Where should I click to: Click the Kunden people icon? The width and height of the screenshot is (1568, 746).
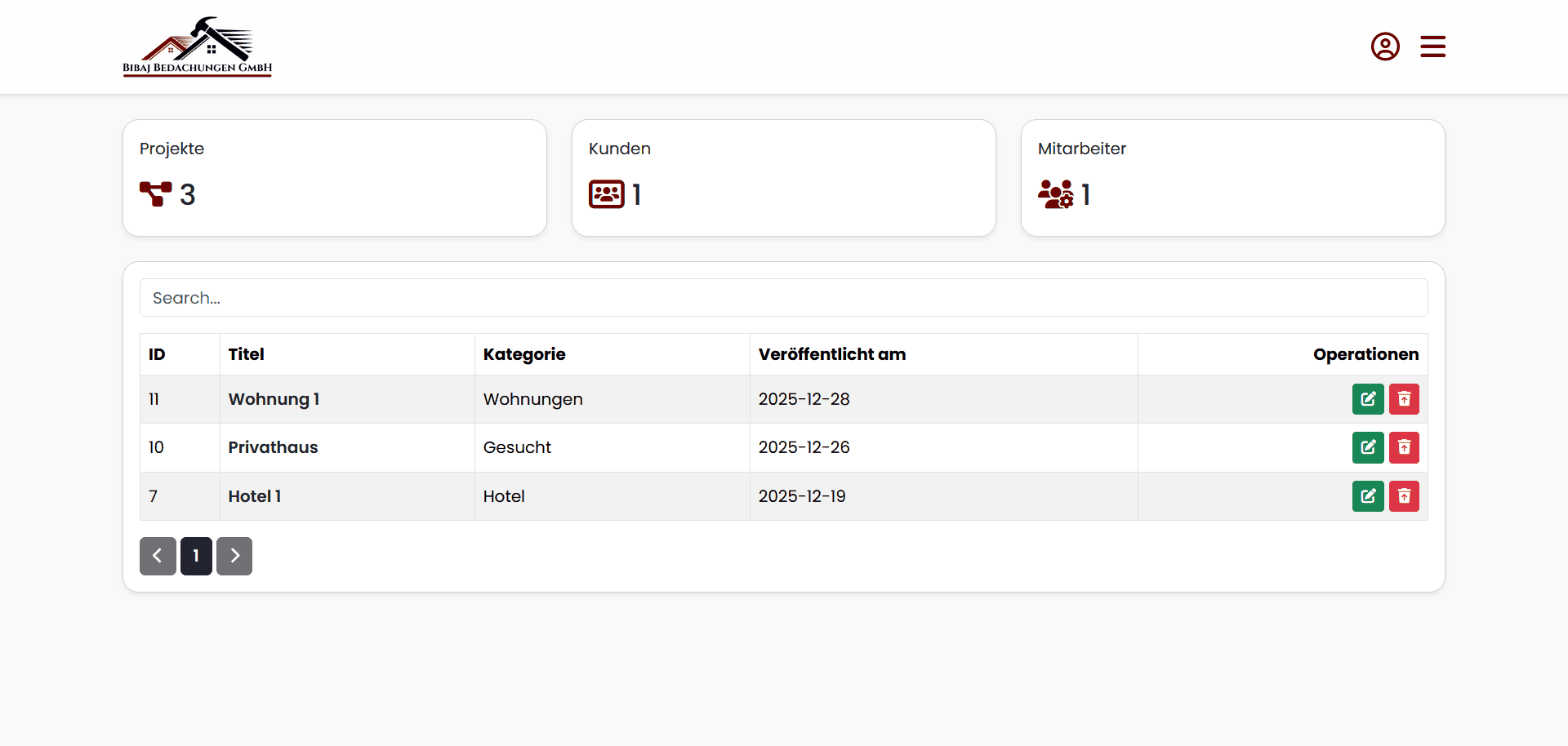pos(606,194)
